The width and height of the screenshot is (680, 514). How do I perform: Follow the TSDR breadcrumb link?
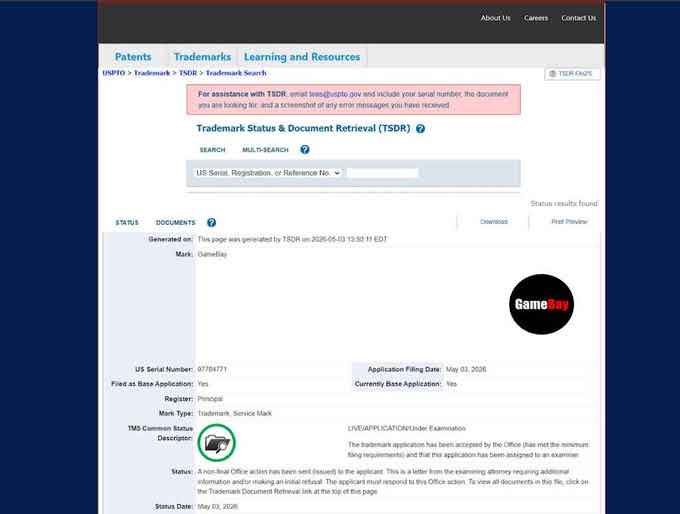pos(188,73)
